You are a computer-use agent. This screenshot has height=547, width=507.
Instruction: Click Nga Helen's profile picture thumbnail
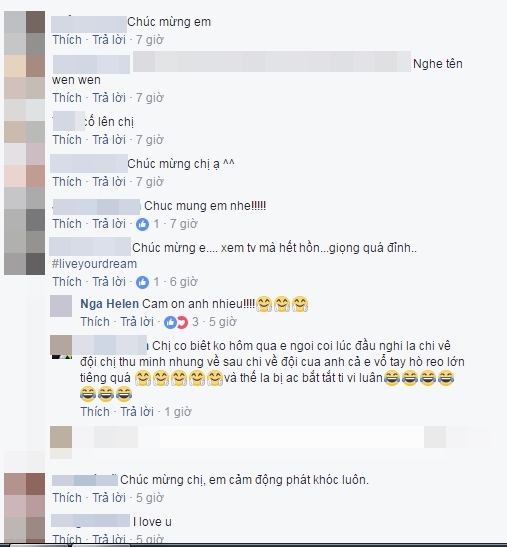61,306
